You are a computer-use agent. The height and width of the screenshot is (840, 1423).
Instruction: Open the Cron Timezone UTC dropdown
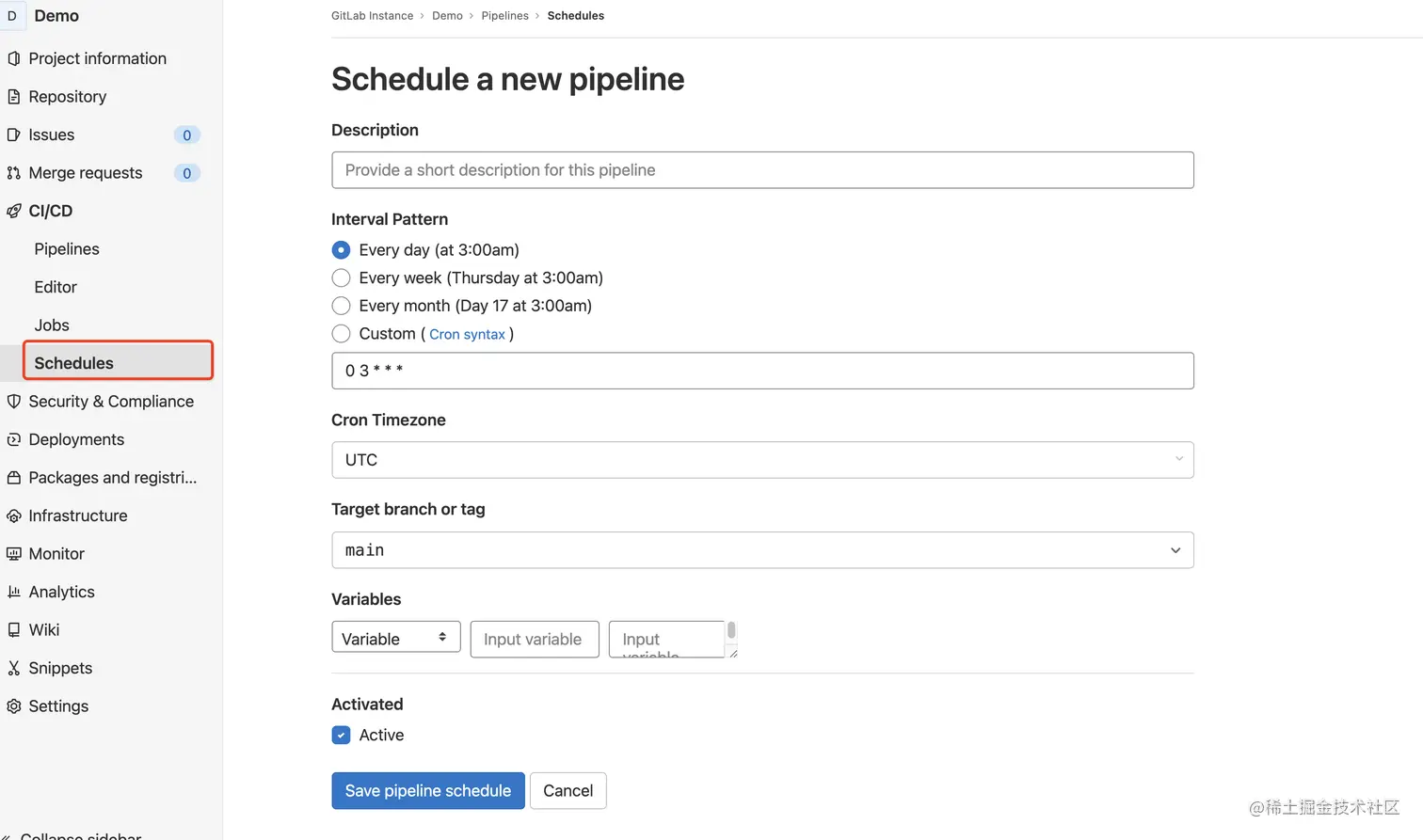[762, 460]
